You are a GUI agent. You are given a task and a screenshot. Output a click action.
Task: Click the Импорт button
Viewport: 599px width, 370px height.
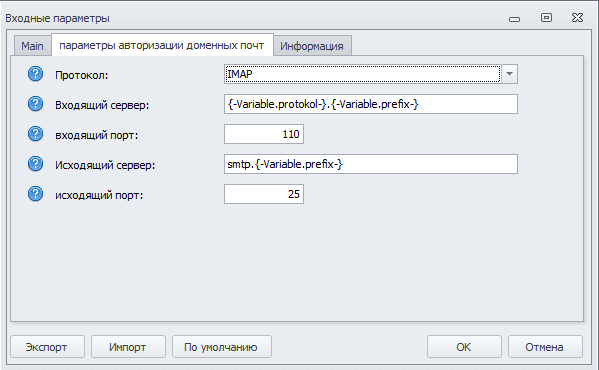pos(128,347)
